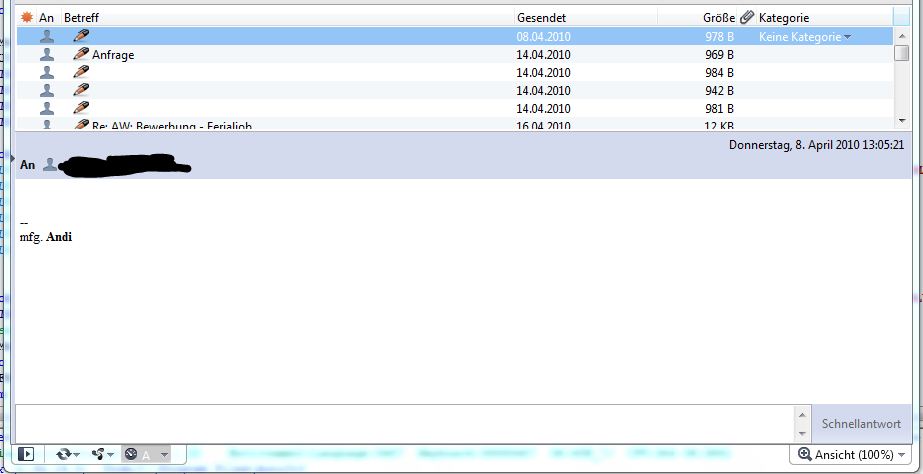Screen dimensions: 923x474
Task: Open the Opera Unite icon in status bar
Action: coord(101,454)
